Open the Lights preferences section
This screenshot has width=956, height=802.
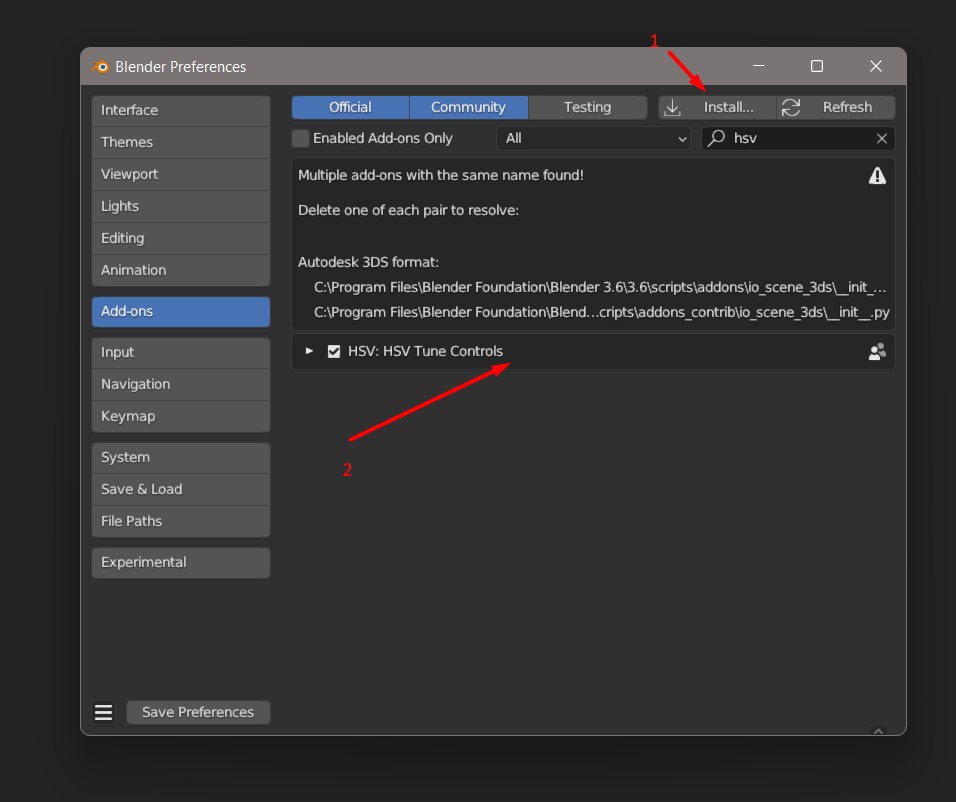pyautogui.click(x=180, y=206)
